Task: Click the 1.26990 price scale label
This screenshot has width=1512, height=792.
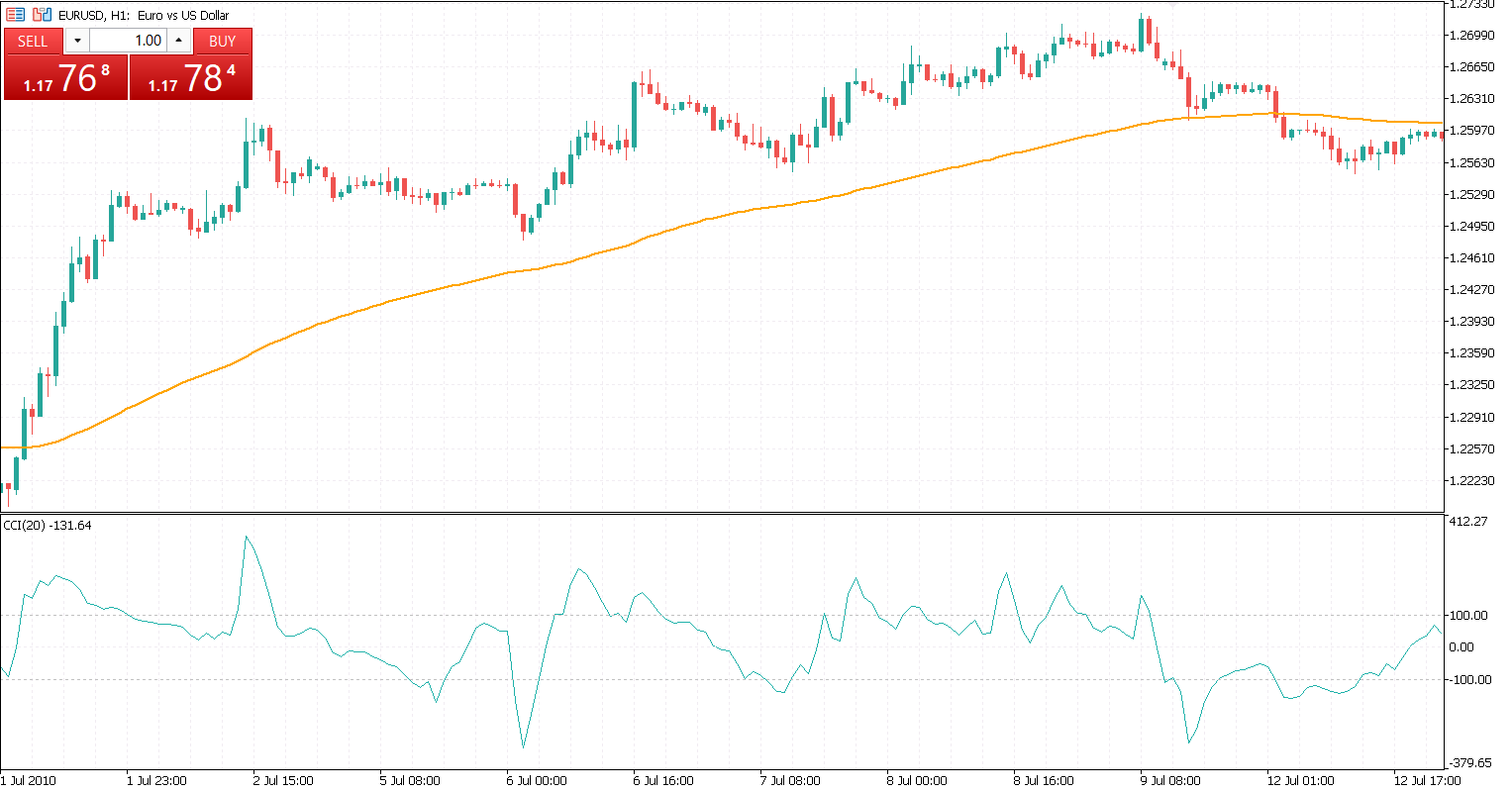Action: point(1473,35)
